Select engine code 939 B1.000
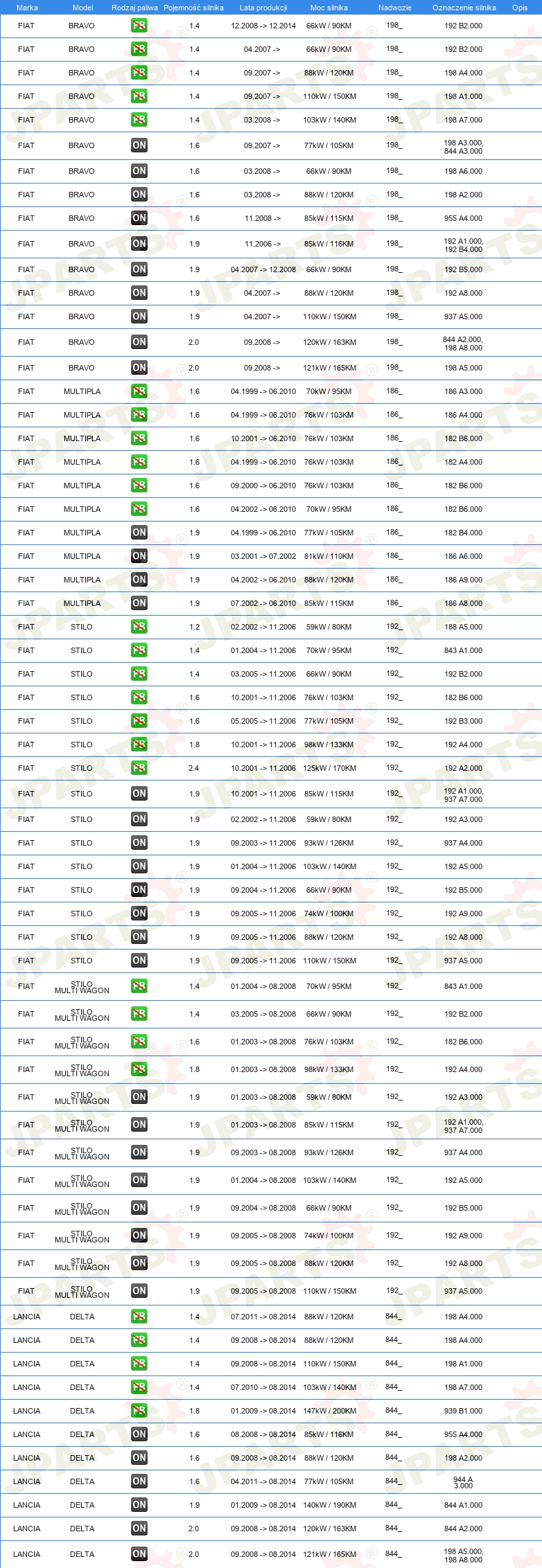This screenshot has height=1568, width=542. (463, 1411)
